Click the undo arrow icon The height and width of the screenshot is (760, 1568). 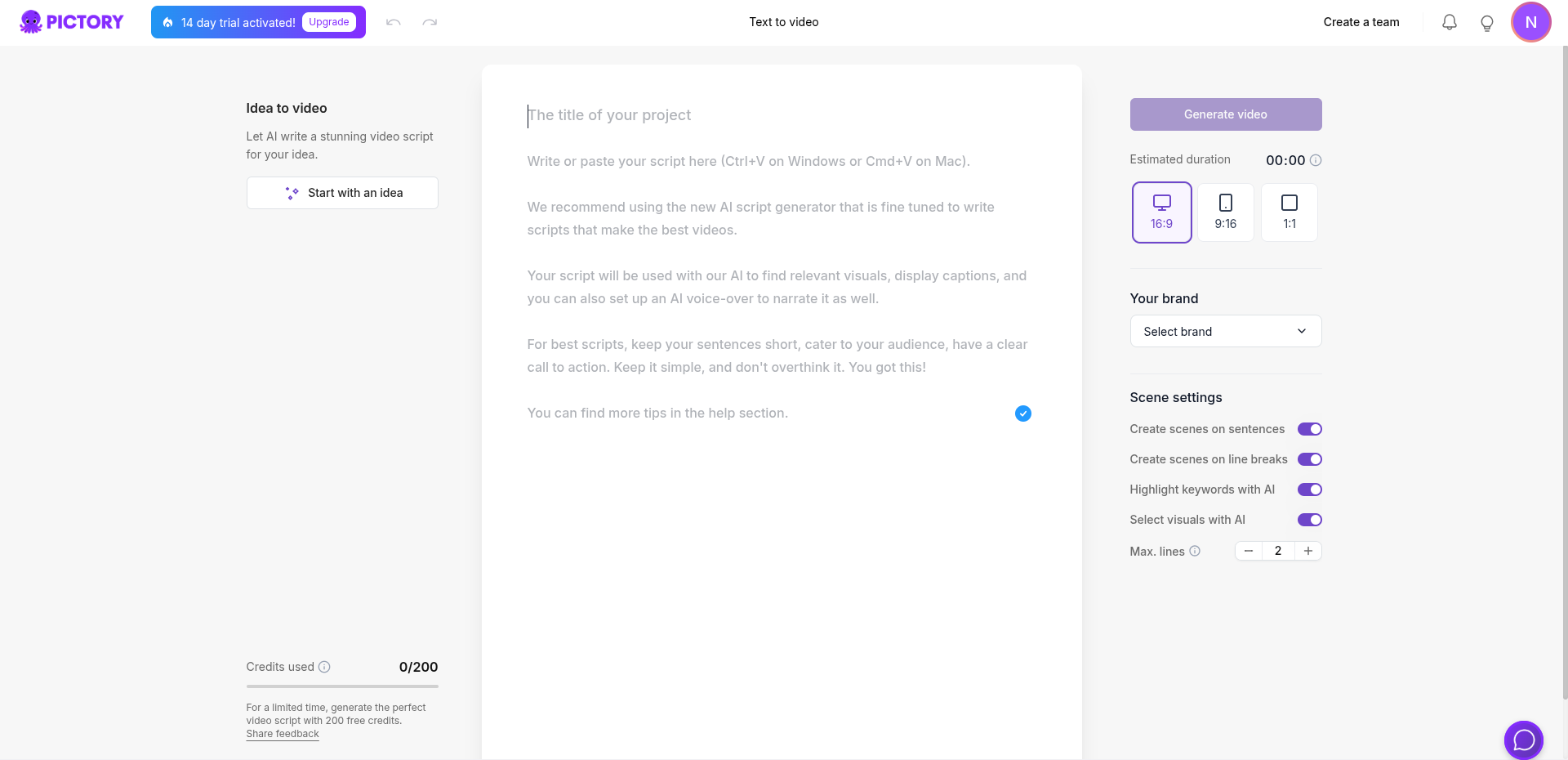[394, 22]
